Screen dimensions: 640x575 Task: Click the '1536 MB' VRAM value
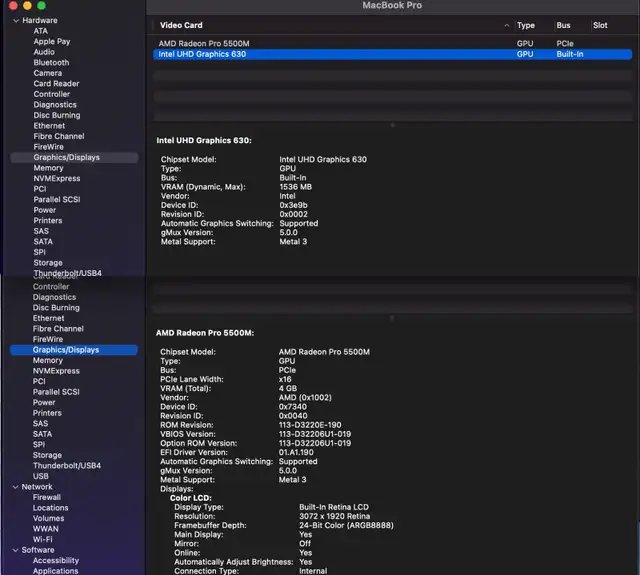point(296,187)
